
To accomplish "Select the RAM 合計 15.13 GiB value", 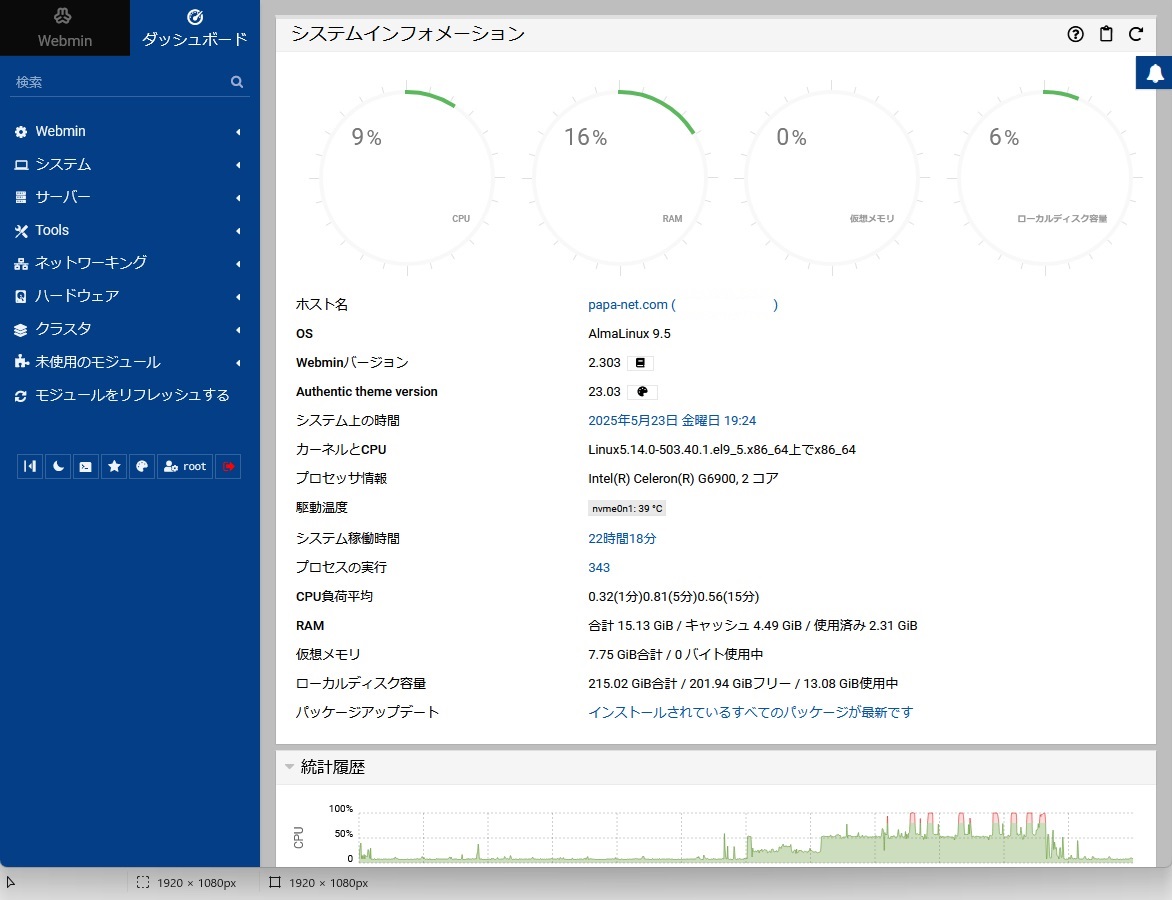I will point(631,626).
